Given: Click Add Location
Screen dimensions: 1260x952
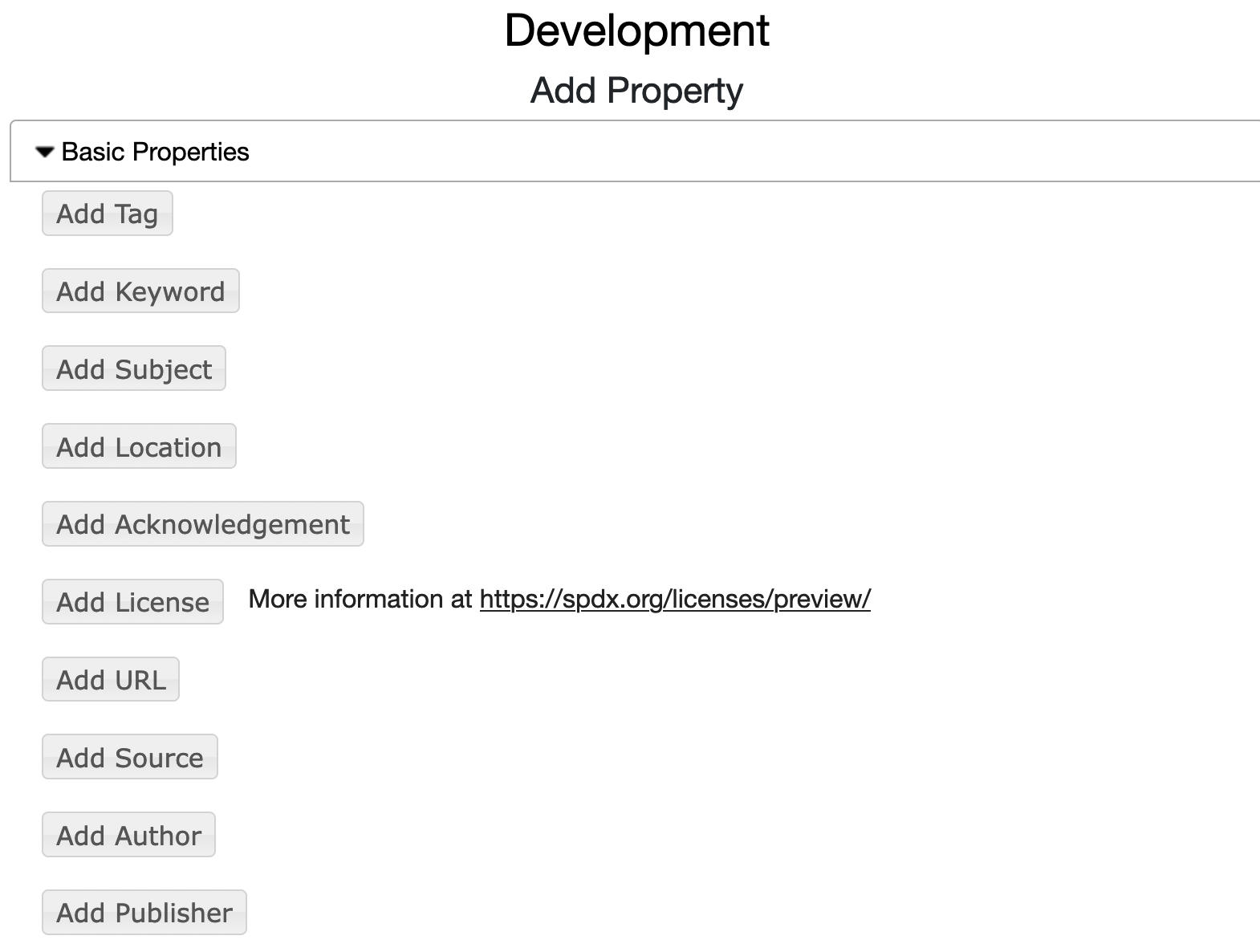Looking at the screenshot, I should [x=139, y=447].
